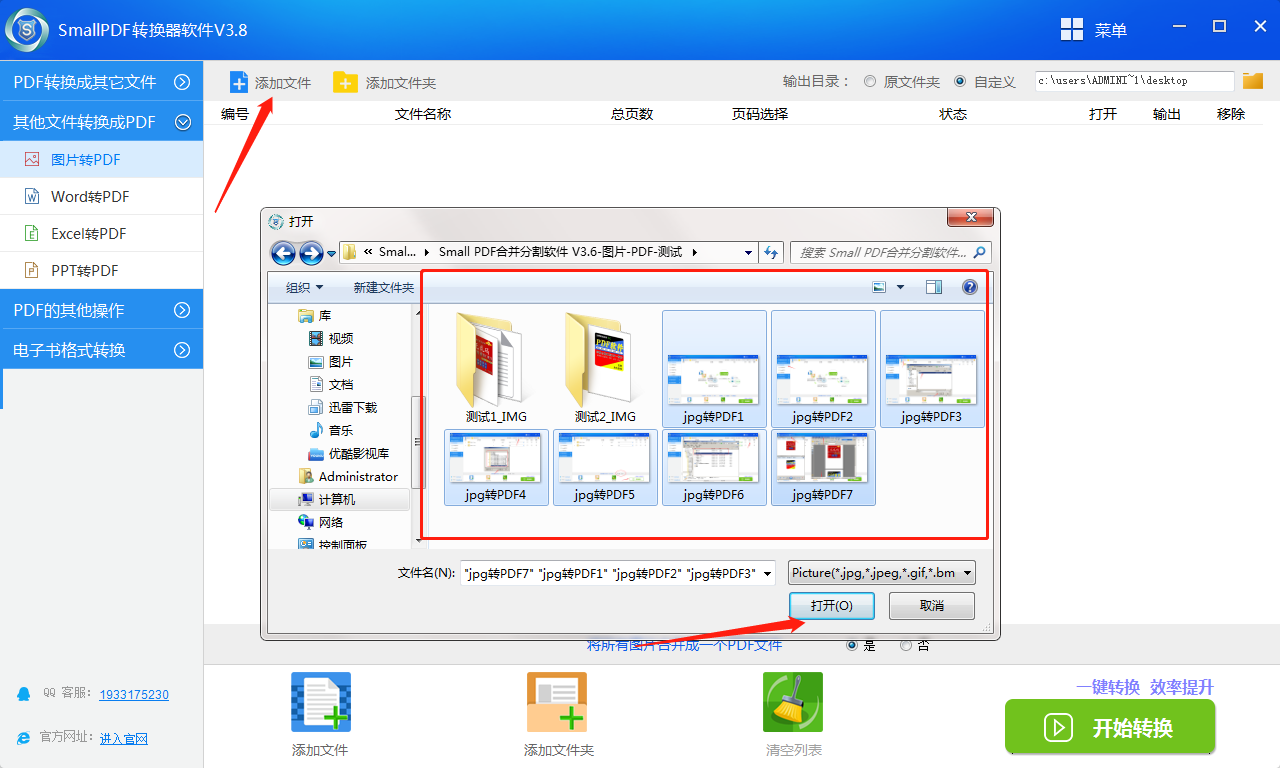The width and height of the screenshot is (1280, 768).
Task: Click the back navigation arrow in dialog
Action: 283,253
